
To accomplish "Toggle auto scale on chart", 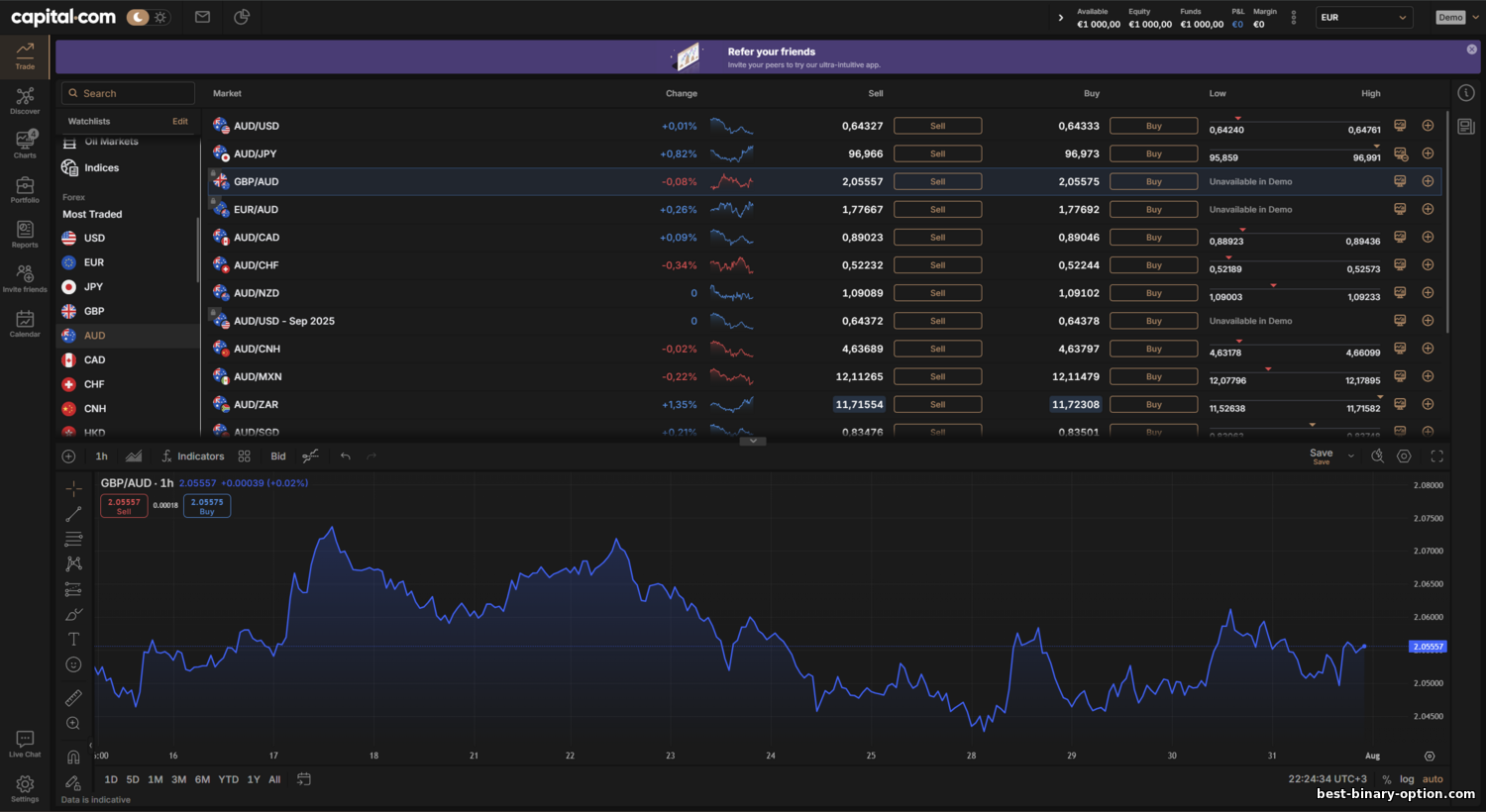I will [1433, 779].
